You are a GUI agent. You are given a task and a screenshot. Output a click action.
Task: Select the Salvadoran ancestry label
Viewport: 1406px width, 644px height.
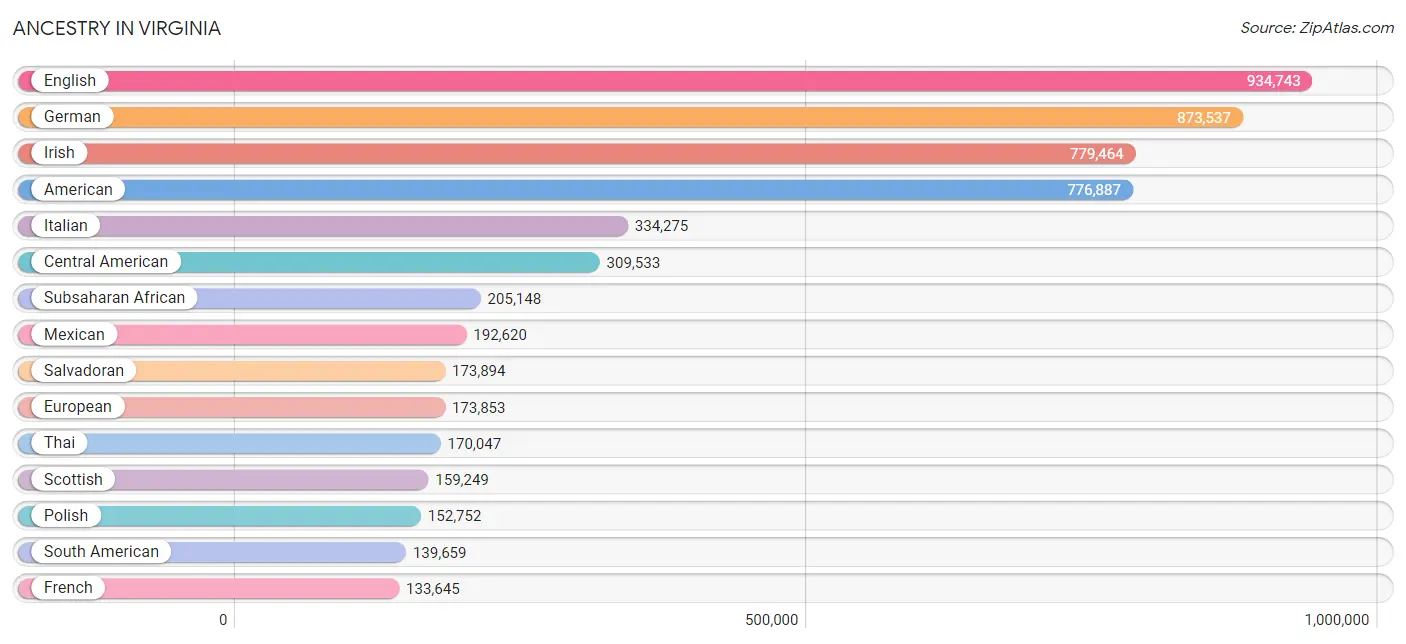tap(83, 370)
